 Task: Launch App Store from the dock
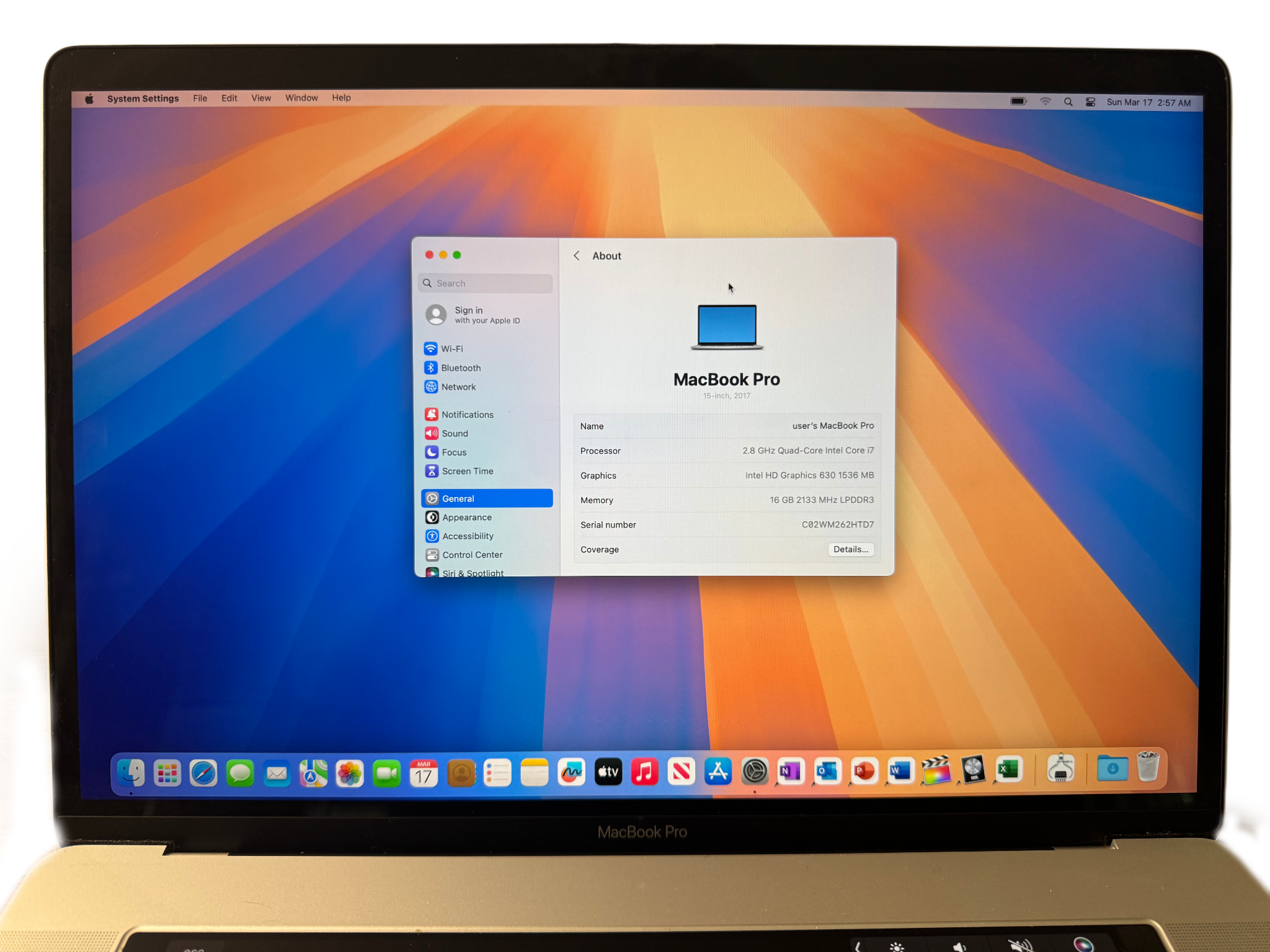(x=718, y=772)
